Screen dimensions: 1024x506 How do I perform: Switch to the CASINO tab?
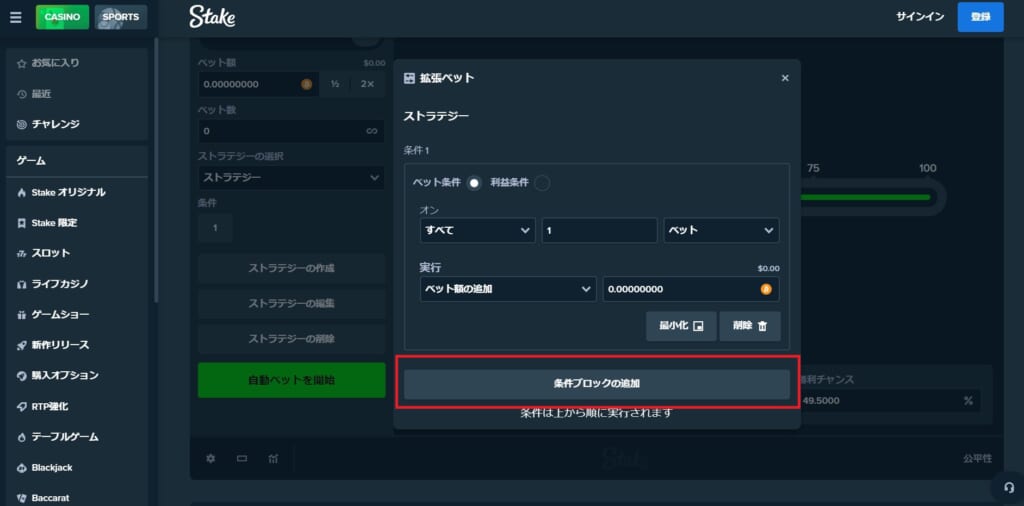tap(62, 17)
